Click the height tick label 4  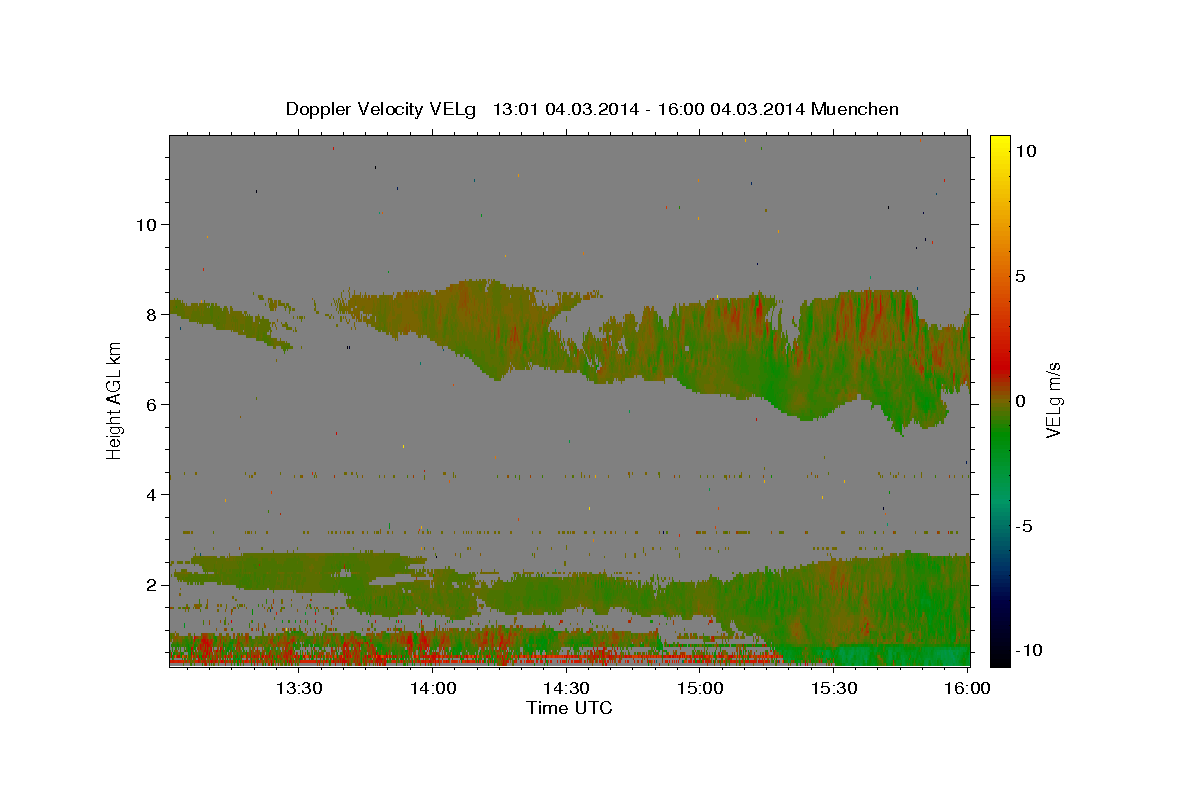[152, 494]
